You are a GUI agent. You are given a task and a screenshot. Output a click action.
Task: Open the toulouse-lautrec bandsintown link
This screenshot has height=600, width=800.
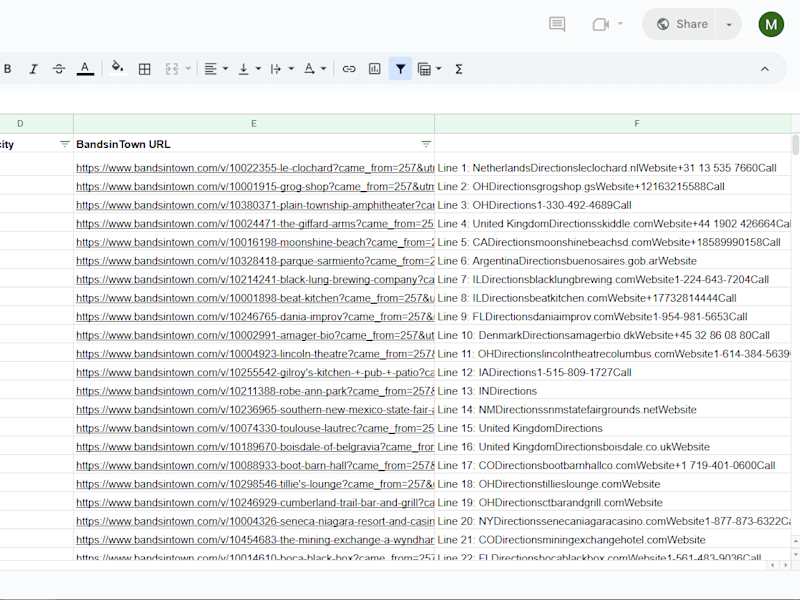(x=255, y=428)
